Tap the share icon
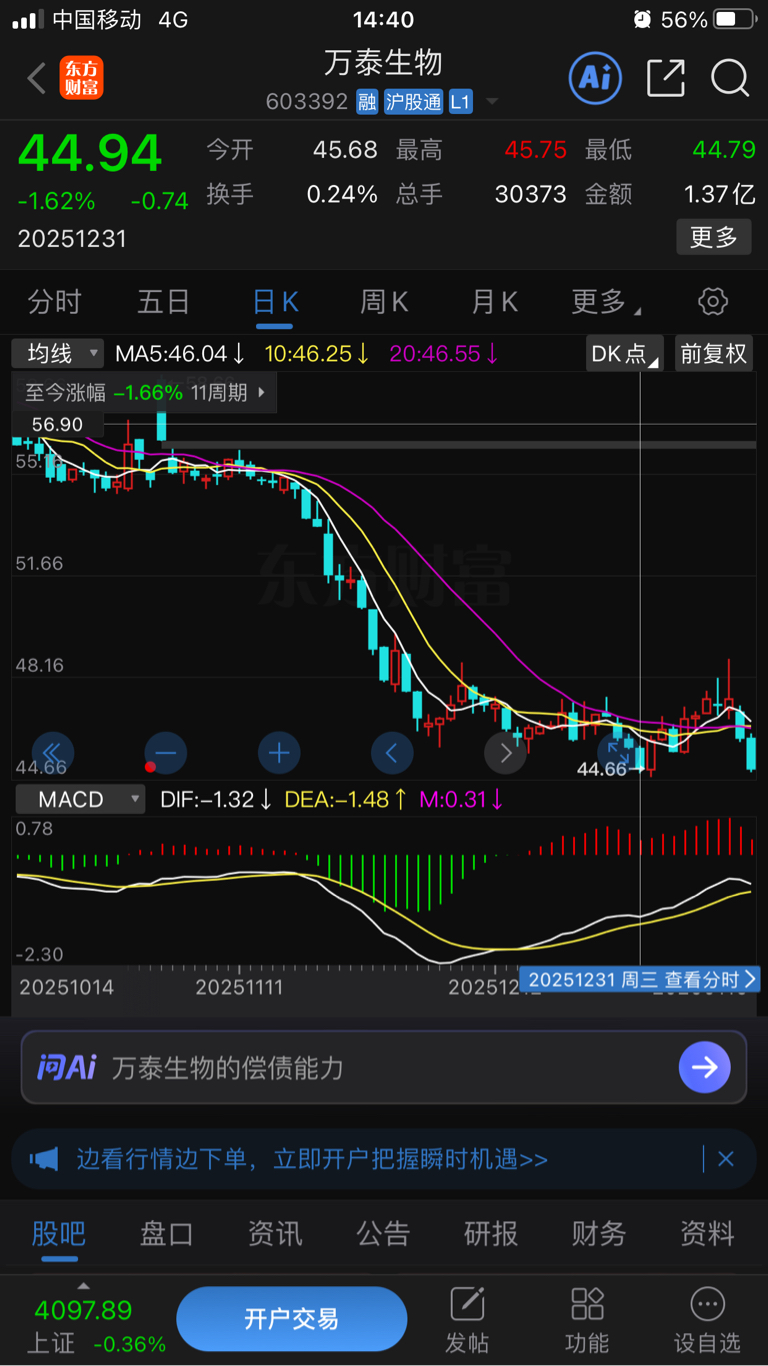 666,78
